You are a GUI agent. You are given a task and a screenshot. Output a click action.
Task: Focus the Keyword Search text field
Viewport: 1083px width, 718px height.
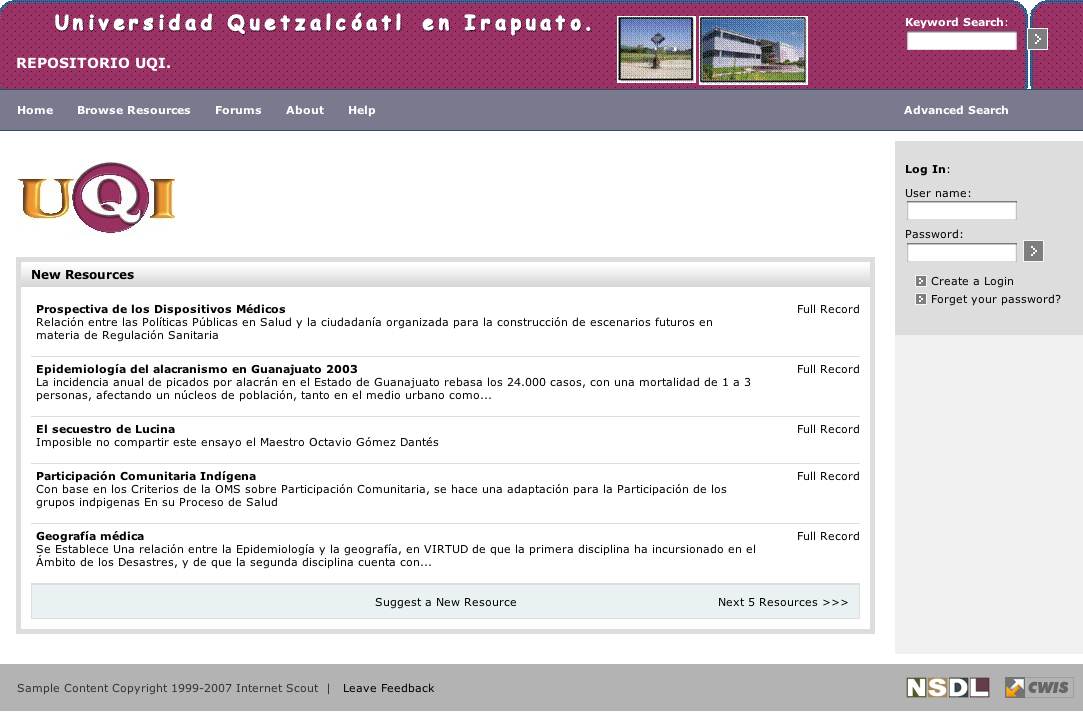pyautogui.click(x=961, y=41)
